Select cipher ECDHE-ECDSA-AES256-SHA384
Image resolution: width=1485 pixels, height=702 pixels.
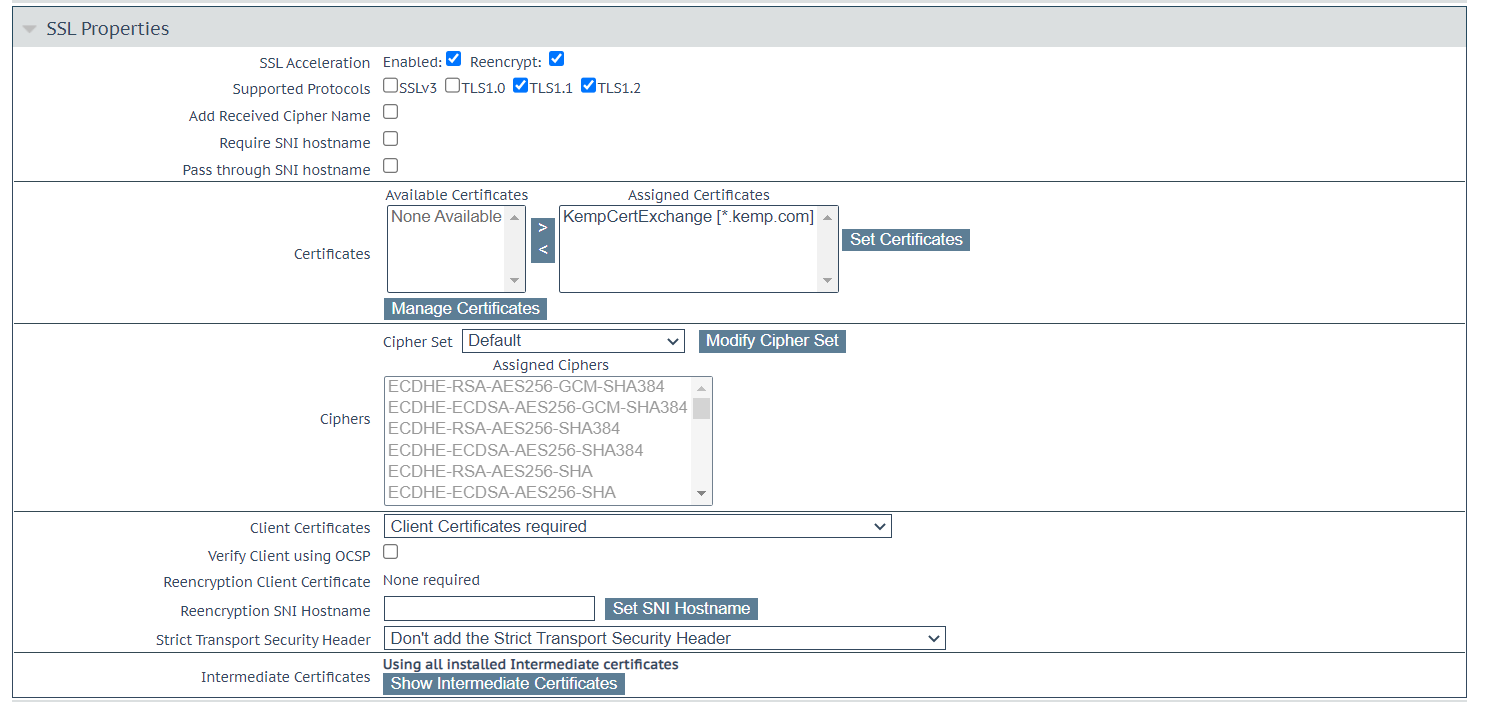[538, 451]
